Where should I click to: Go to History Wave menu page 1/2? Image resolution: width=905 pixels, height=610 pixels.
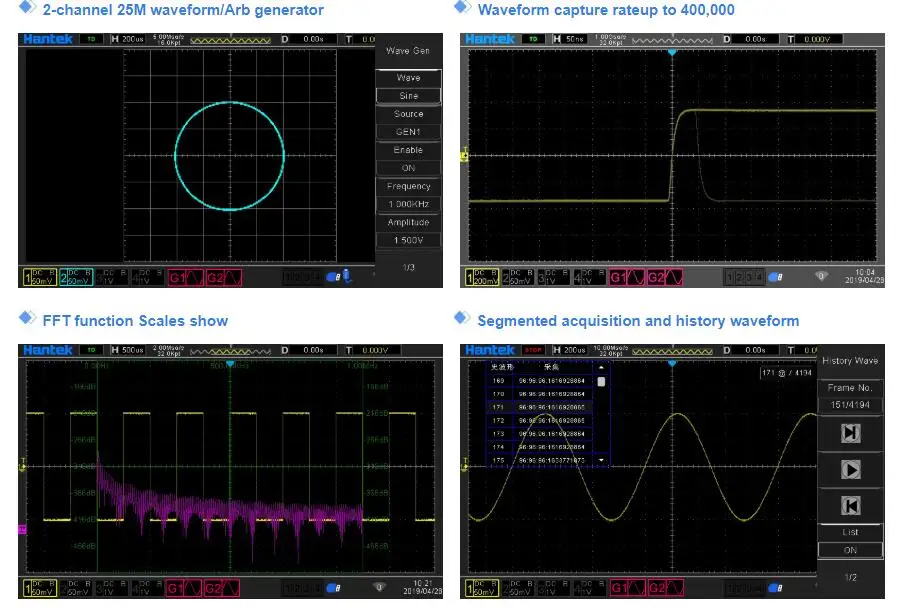click(850, 577)
